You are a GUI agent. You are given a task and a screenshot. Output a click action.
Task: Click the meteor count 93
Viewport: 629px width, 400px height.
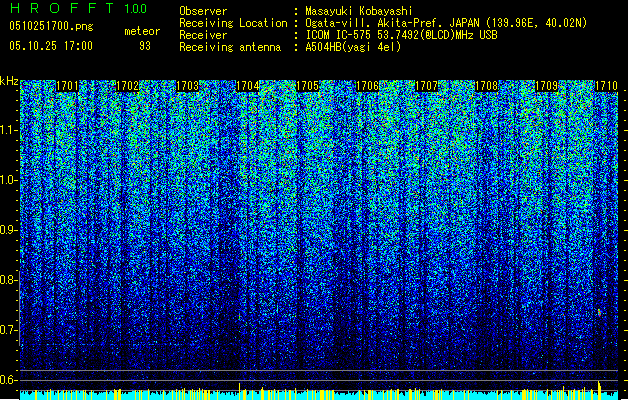[145, 46]
